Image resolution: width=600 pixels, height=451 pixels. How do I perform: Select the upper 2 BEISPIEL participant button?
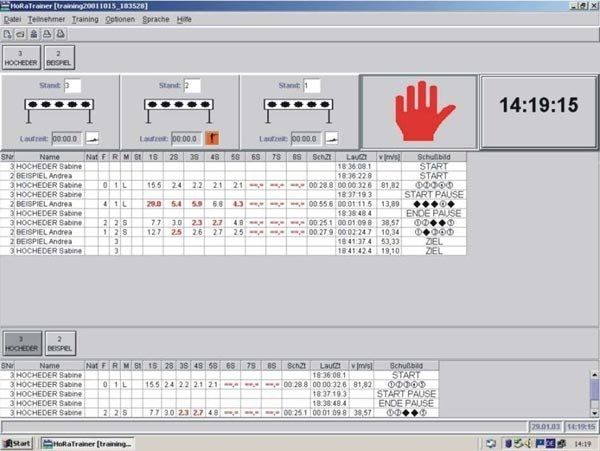pos(59,57)
